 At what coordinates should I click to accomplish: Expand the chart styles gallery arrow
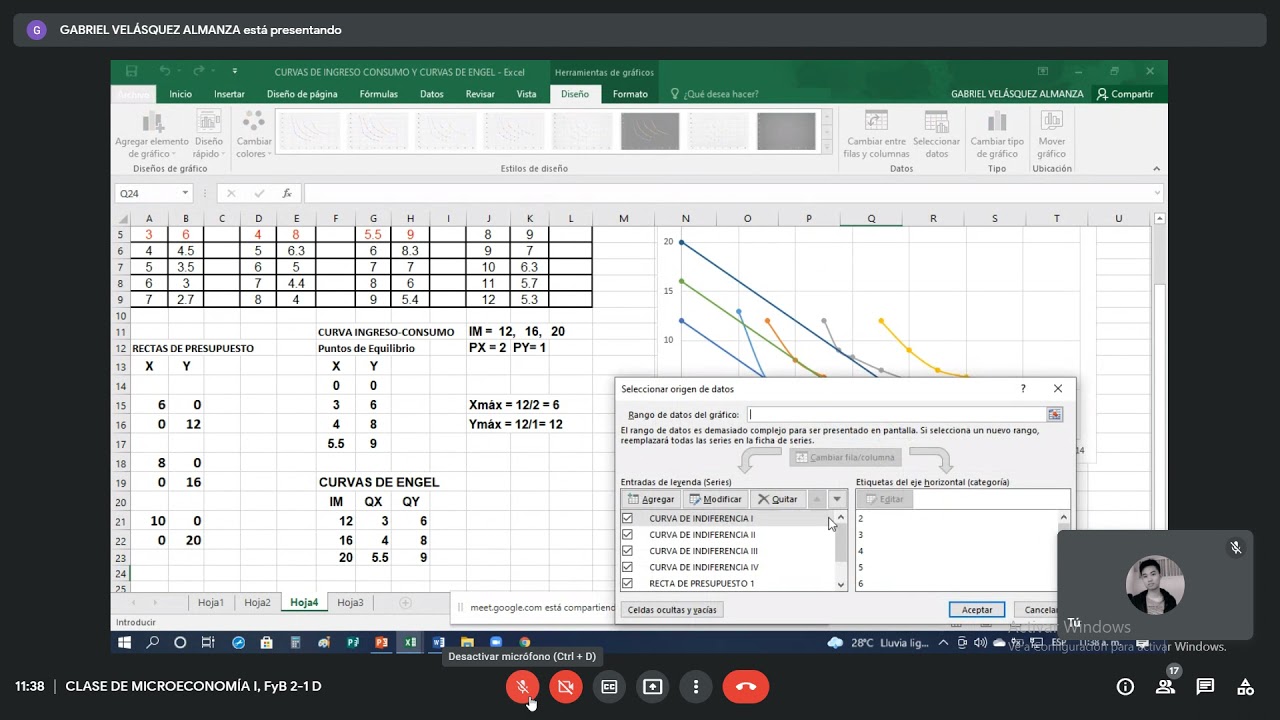coord(826,148)
